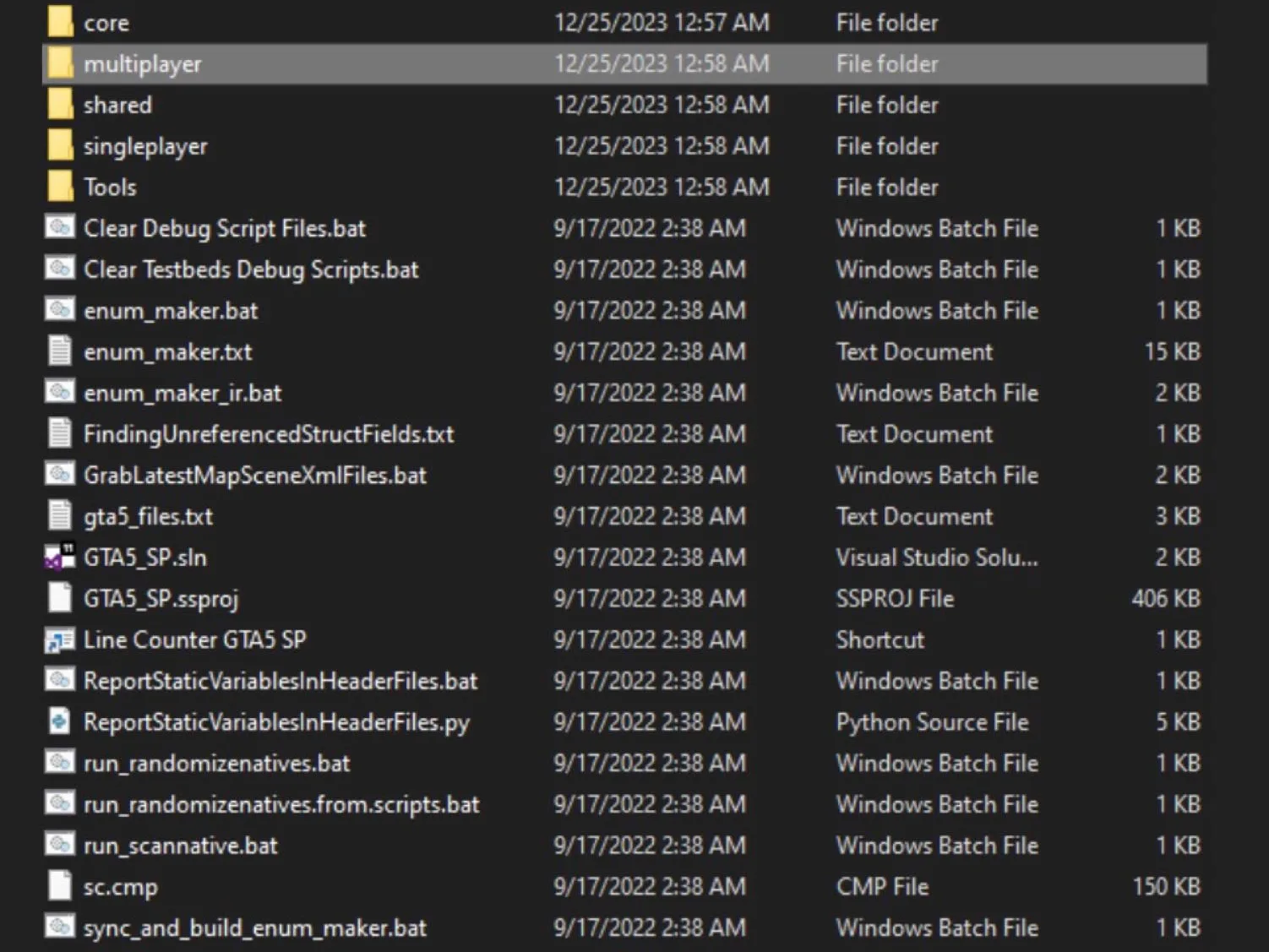Select the run_randomizenatives.bat file name

(216, 764)
